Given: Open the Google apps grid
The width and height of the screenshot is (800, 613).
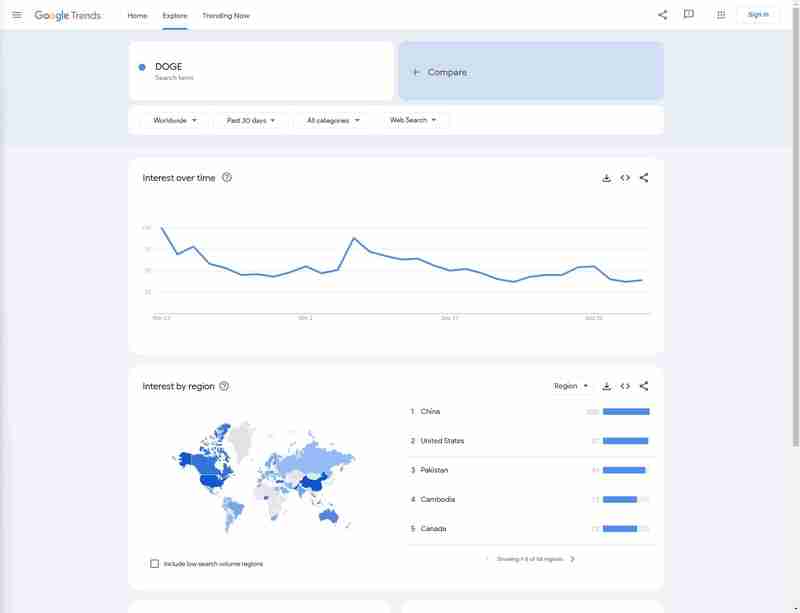Looking at the screenshot, I should coord(721,15).
